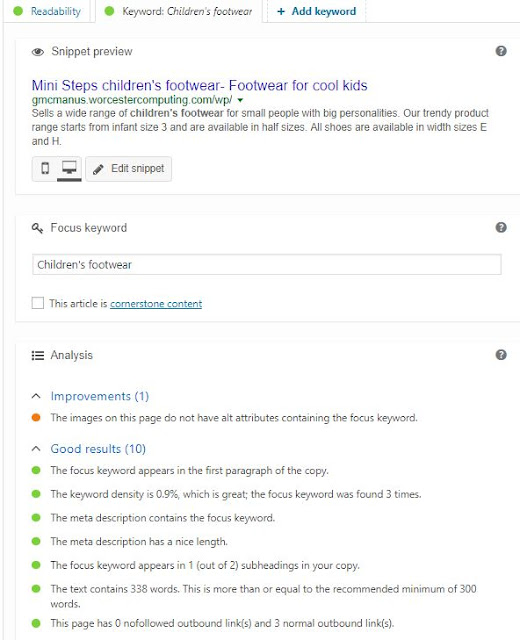Open help icon for Analysis section
This screenshot has width=520, height=640.
[501, 355]
